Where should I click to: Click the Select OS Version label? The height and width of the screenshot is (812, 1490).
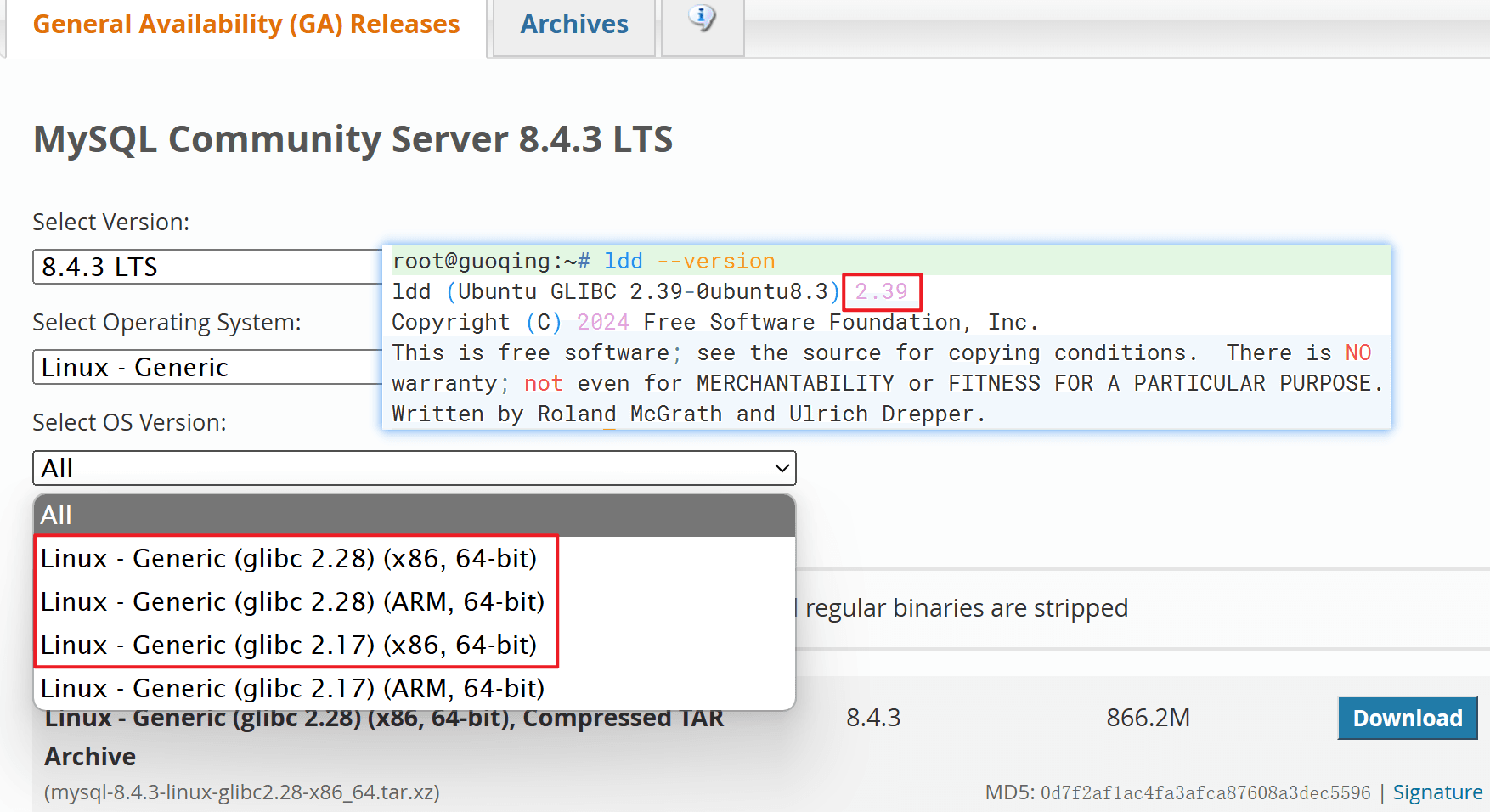point(129,423)
